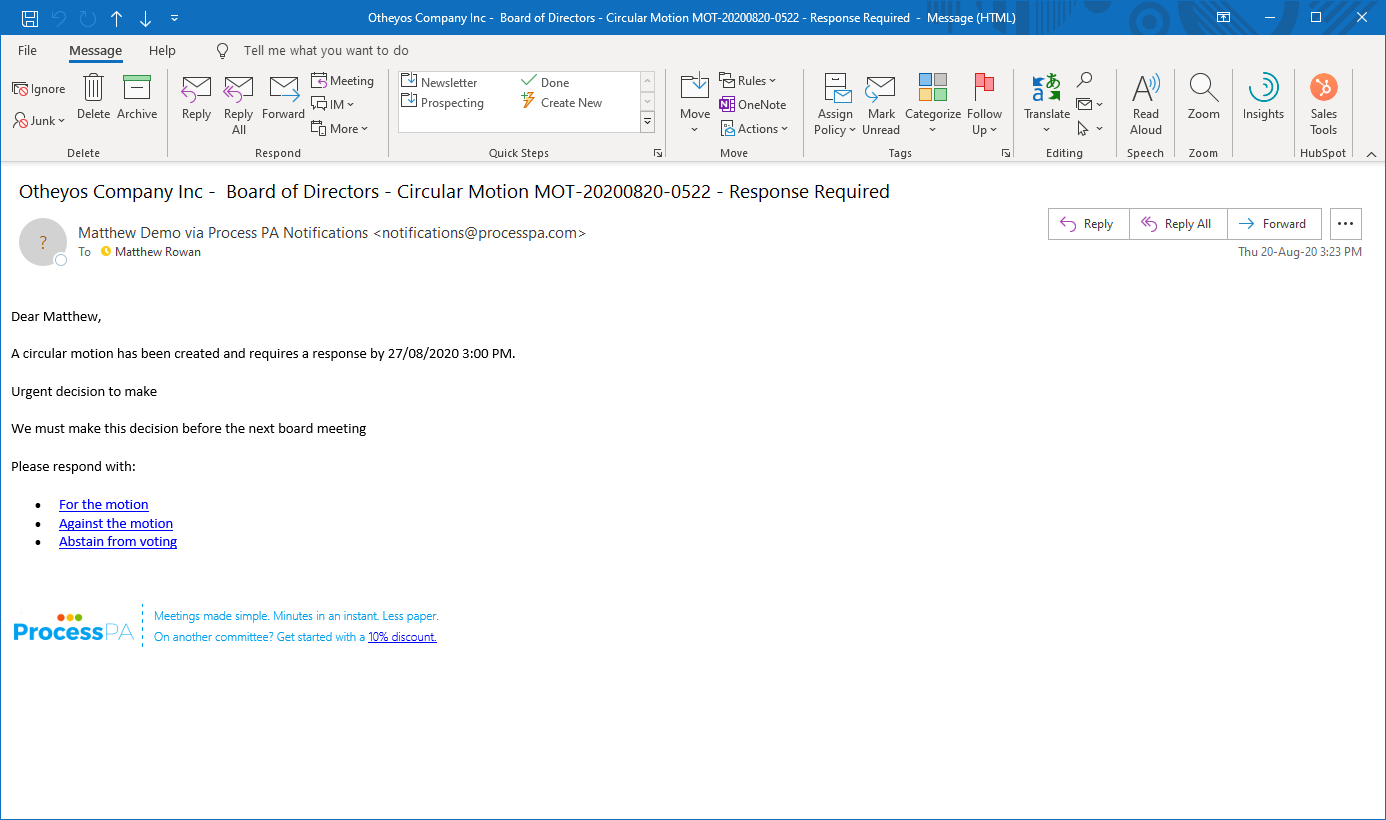This screenshot has height=820, width=1386.
Task: Switch to the Help tab
Action: point(162,50)
